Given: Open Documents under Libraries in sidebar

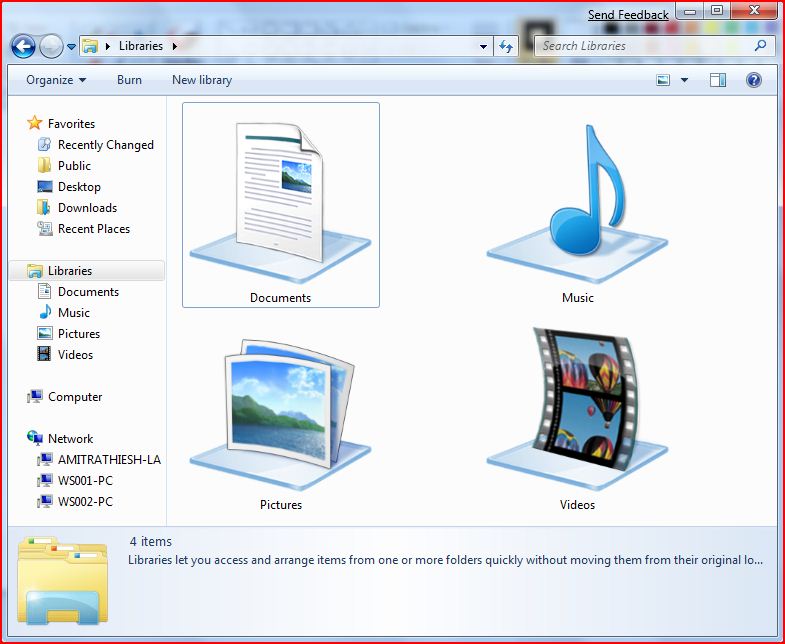Looking at the screenshot, I should coord(88,291).
